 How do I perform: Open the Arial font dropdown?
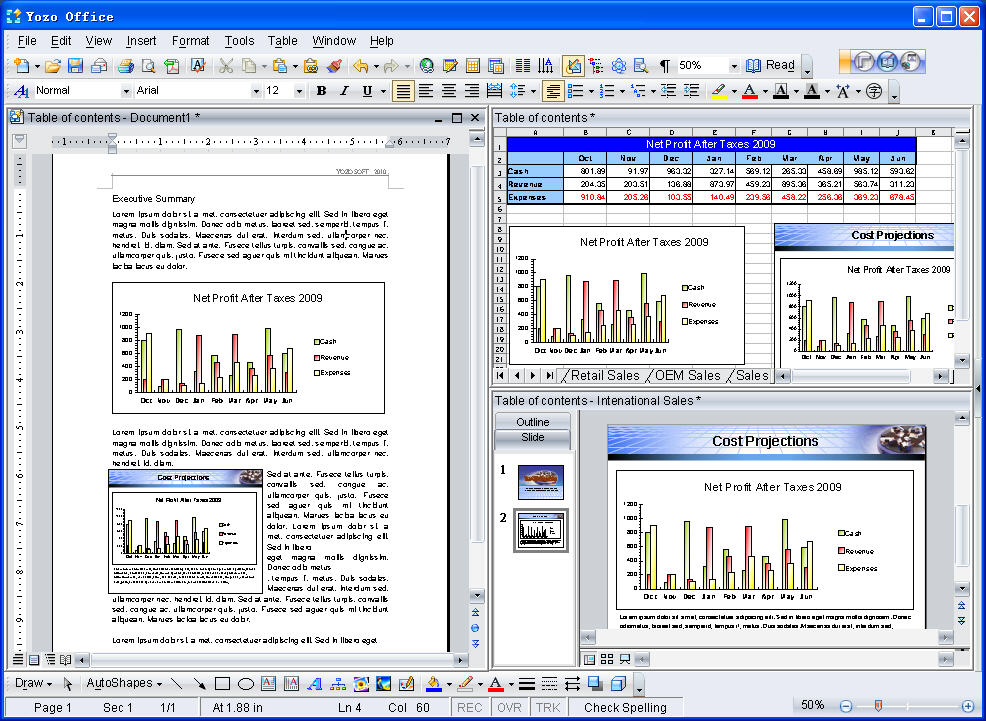(256, 91)
